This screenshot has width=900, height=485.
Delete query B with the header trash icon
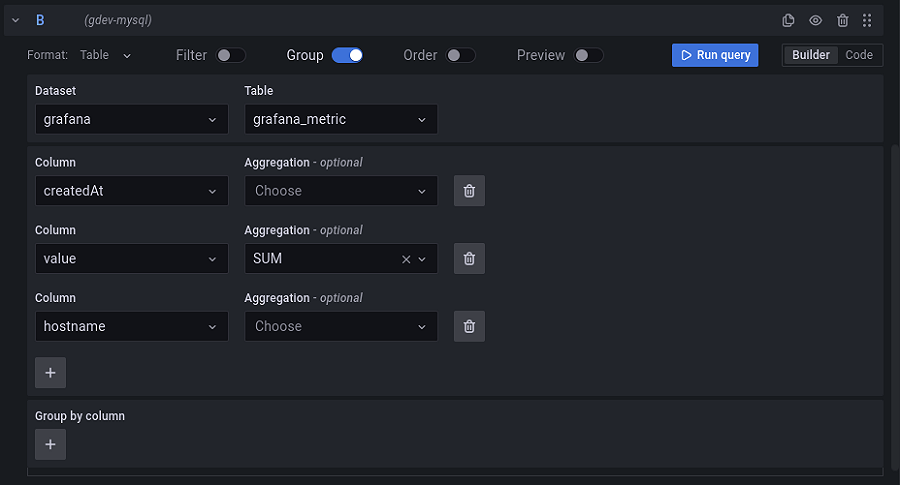pyautogui.click(x=842, y=20)
